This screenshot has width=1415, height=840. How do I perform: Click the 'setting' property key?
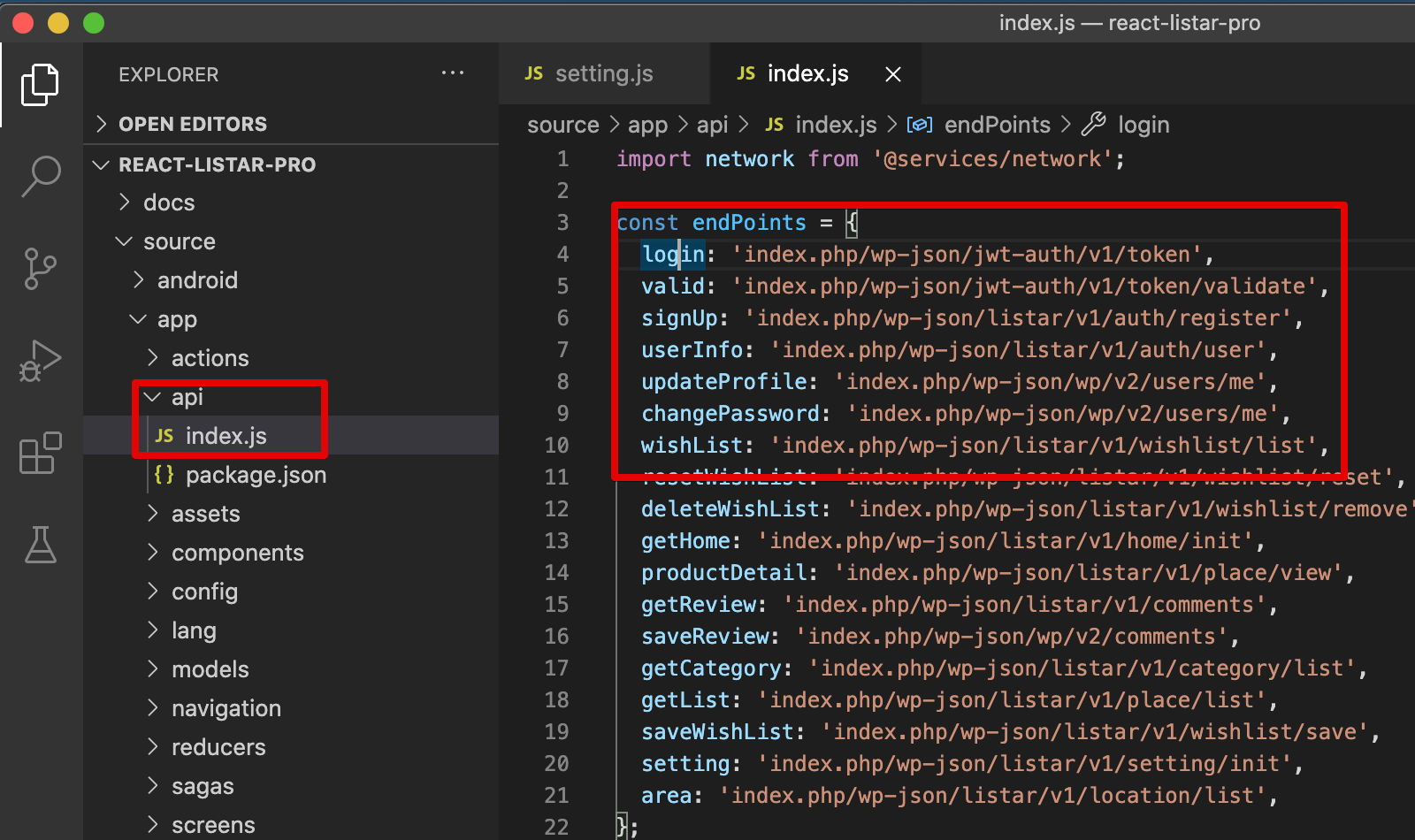(686, 764)
